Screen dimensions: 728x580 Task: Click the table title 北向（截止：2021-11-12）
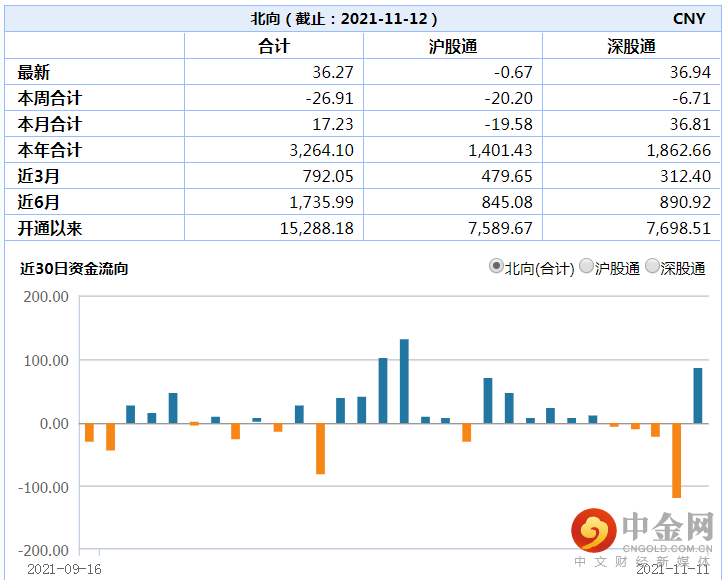(x=344, y=19)
